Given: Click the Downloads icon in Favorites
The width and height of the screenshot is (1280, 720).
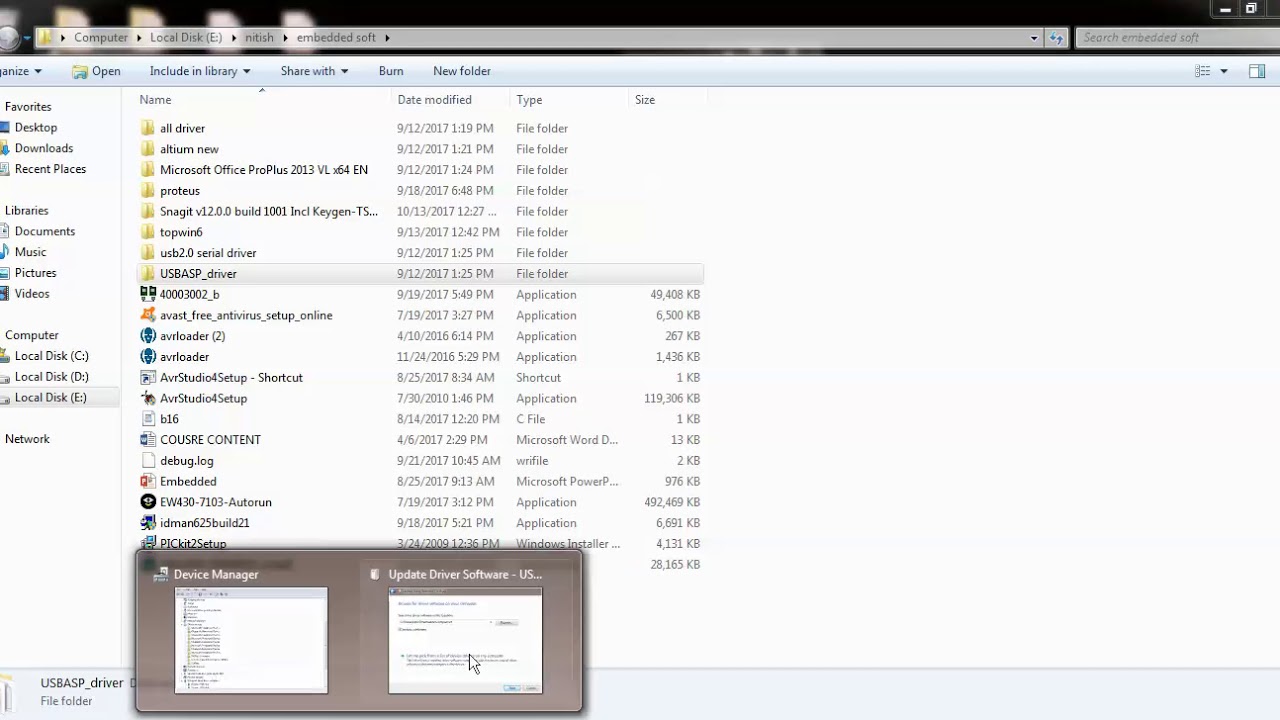Looking at the screenshot, I should click(4, 148).
